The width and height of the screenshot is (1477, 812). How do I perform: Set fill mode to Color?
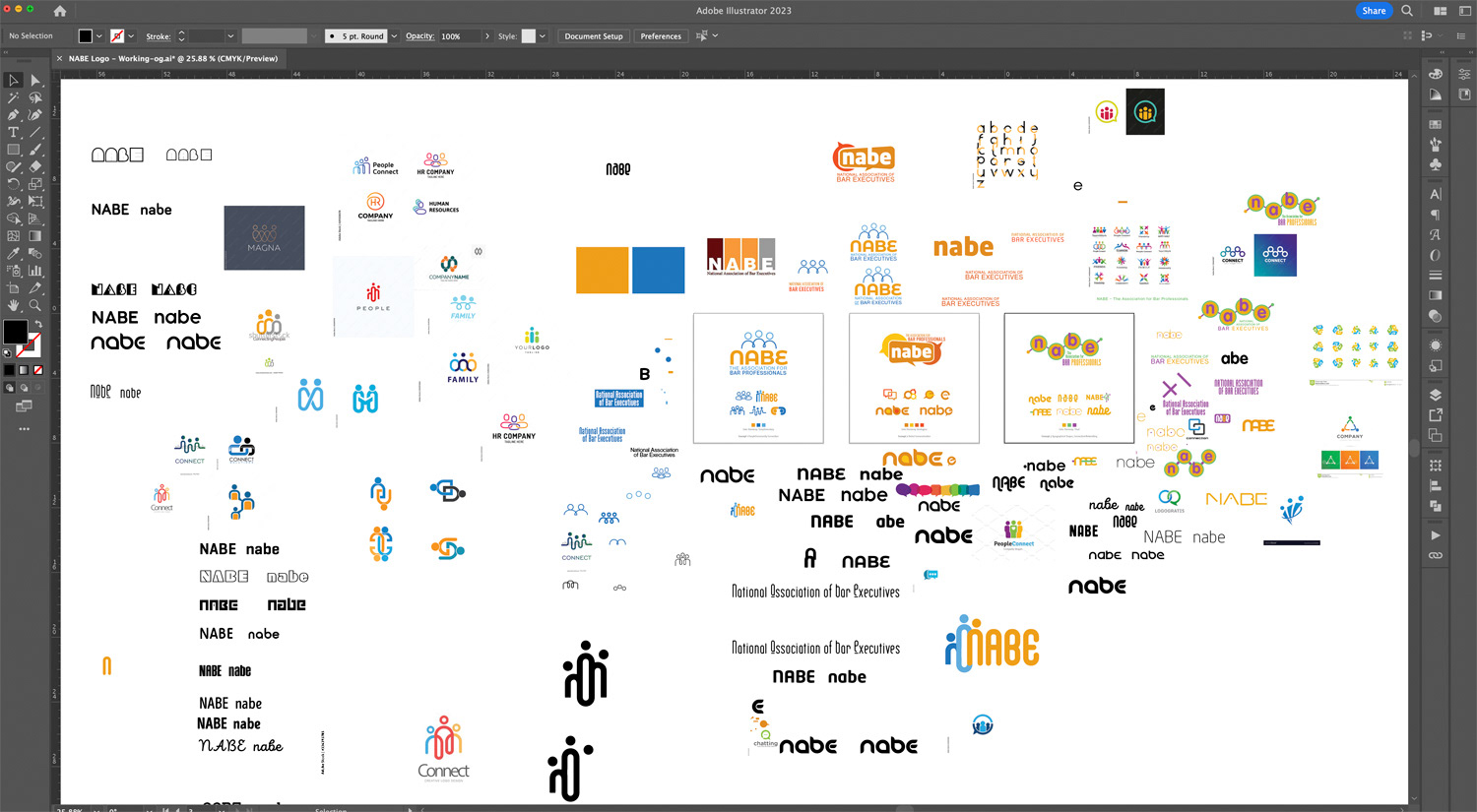point(10,370)
